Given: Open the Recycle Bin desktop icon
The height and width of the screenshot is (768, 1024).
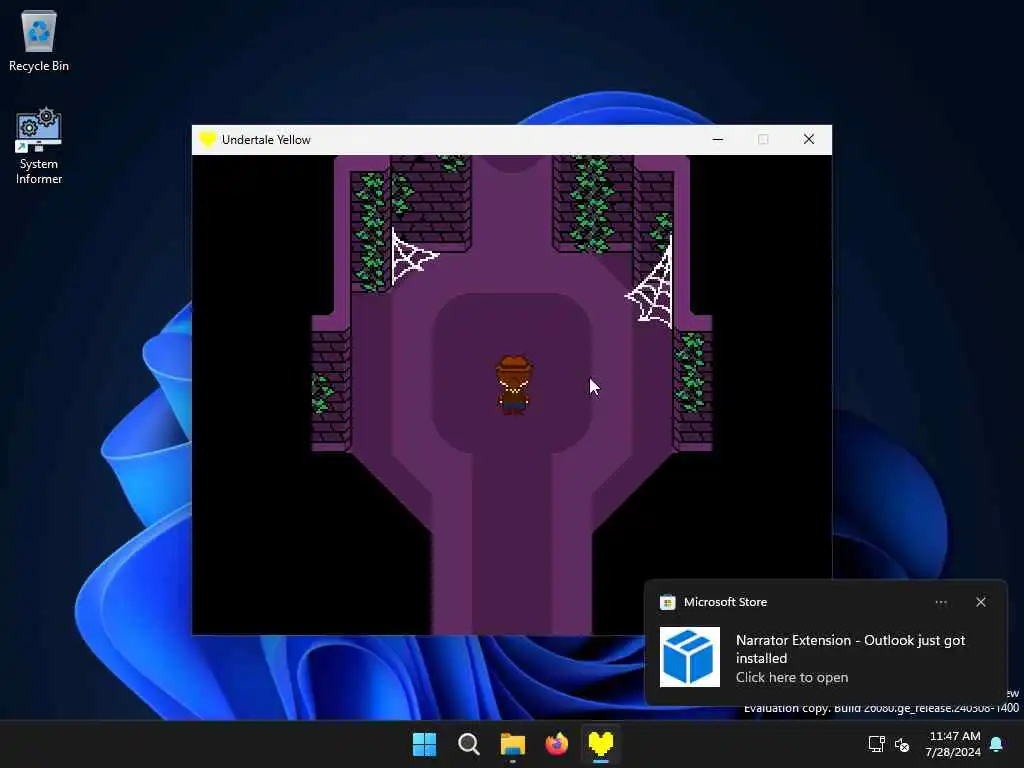Looking at the screenshot, I should 39,40.
